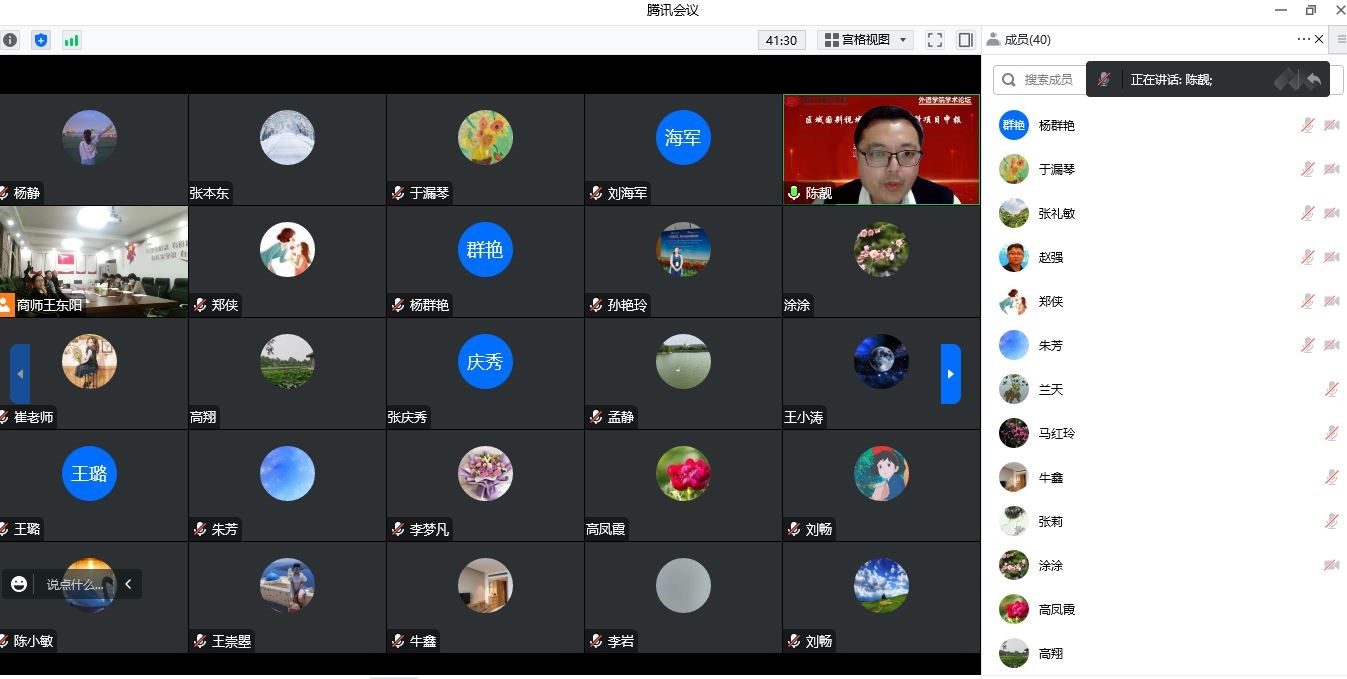Click the members panel person icon
1347x679 pixels.
[993, 40]
